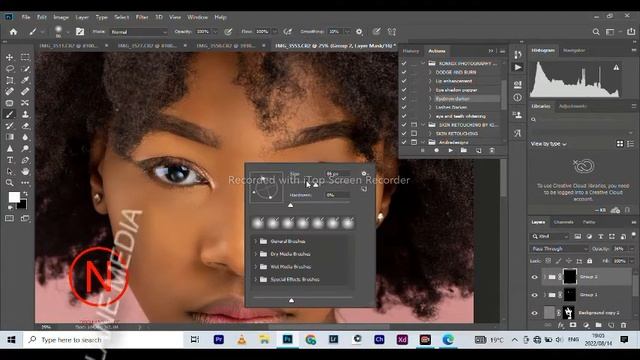Add a layer mask
The image size is (640, 360).
click(573, 325)
